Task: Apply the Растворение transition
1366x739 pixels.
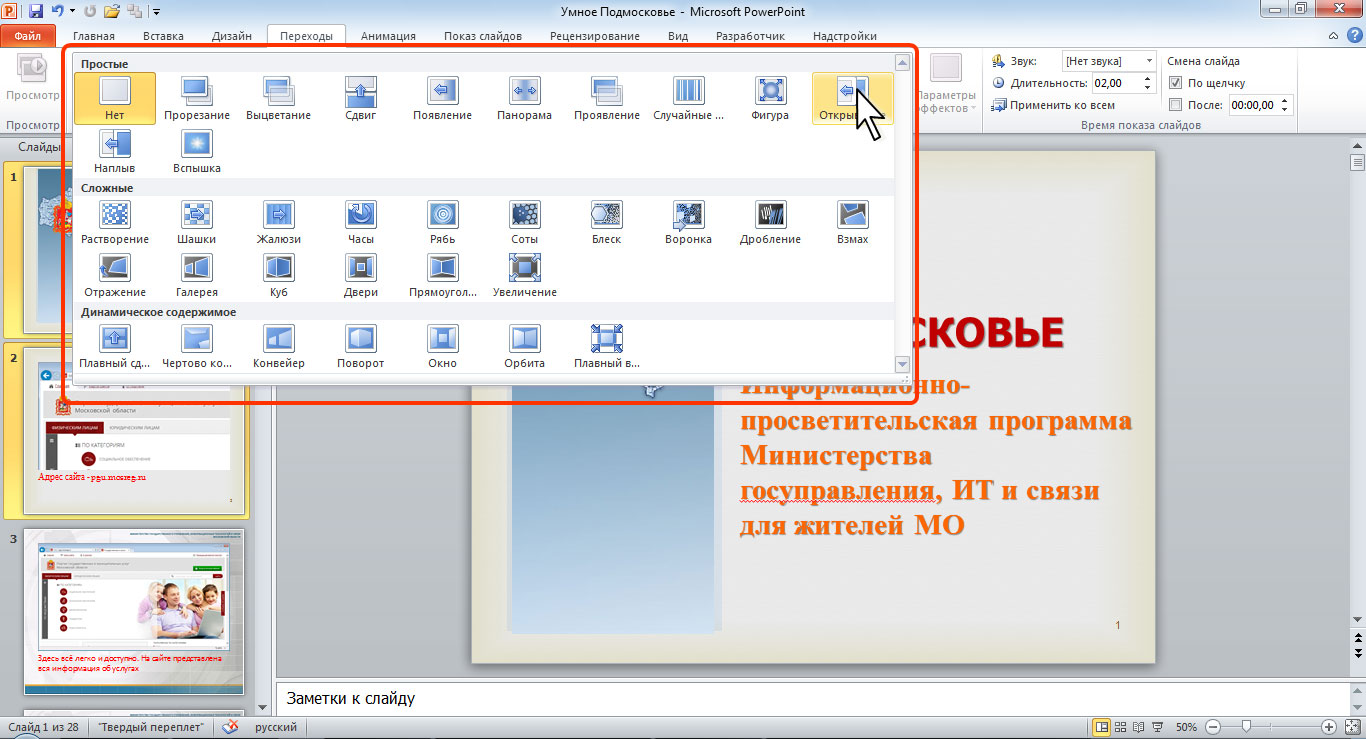Action: tap(115, 222)
